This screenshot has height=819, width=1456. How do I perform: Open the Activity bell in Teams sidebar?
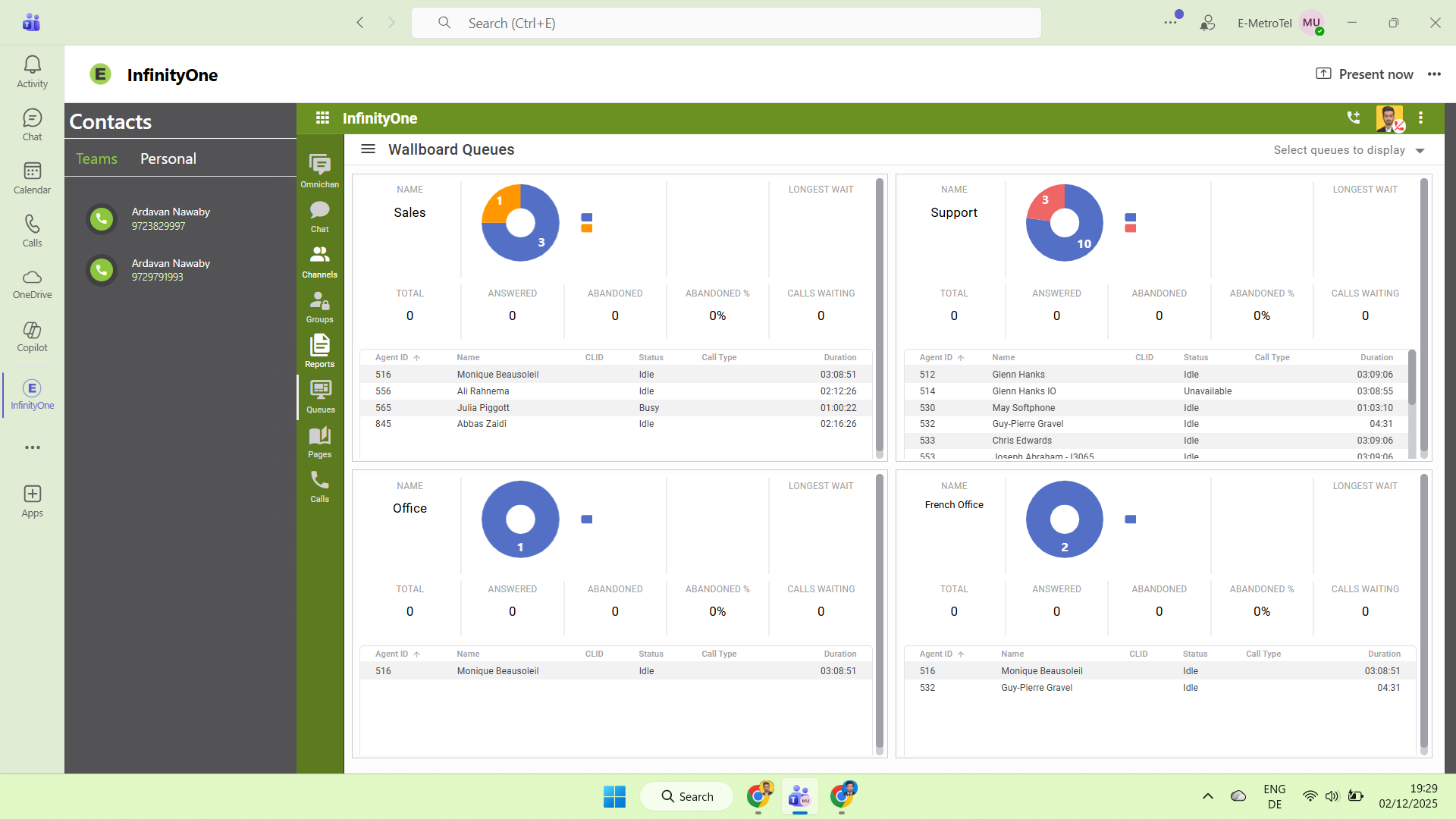coord(32,72)
